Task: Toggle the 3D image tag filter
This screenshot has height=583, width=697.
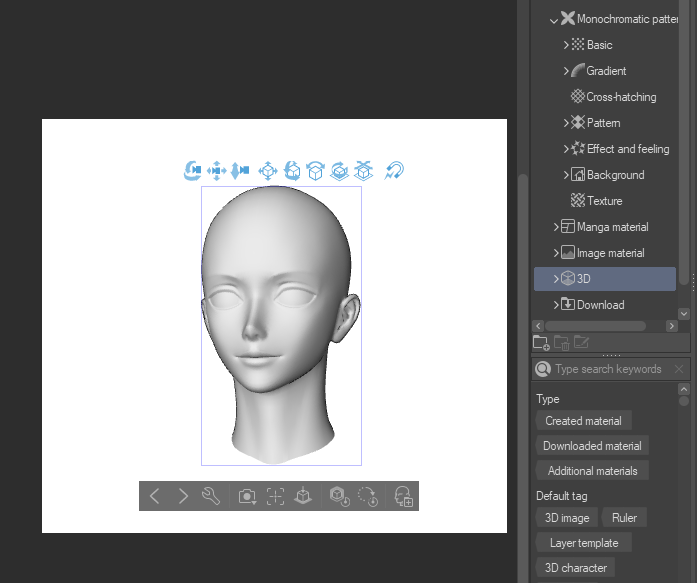Action: point(567,517)
